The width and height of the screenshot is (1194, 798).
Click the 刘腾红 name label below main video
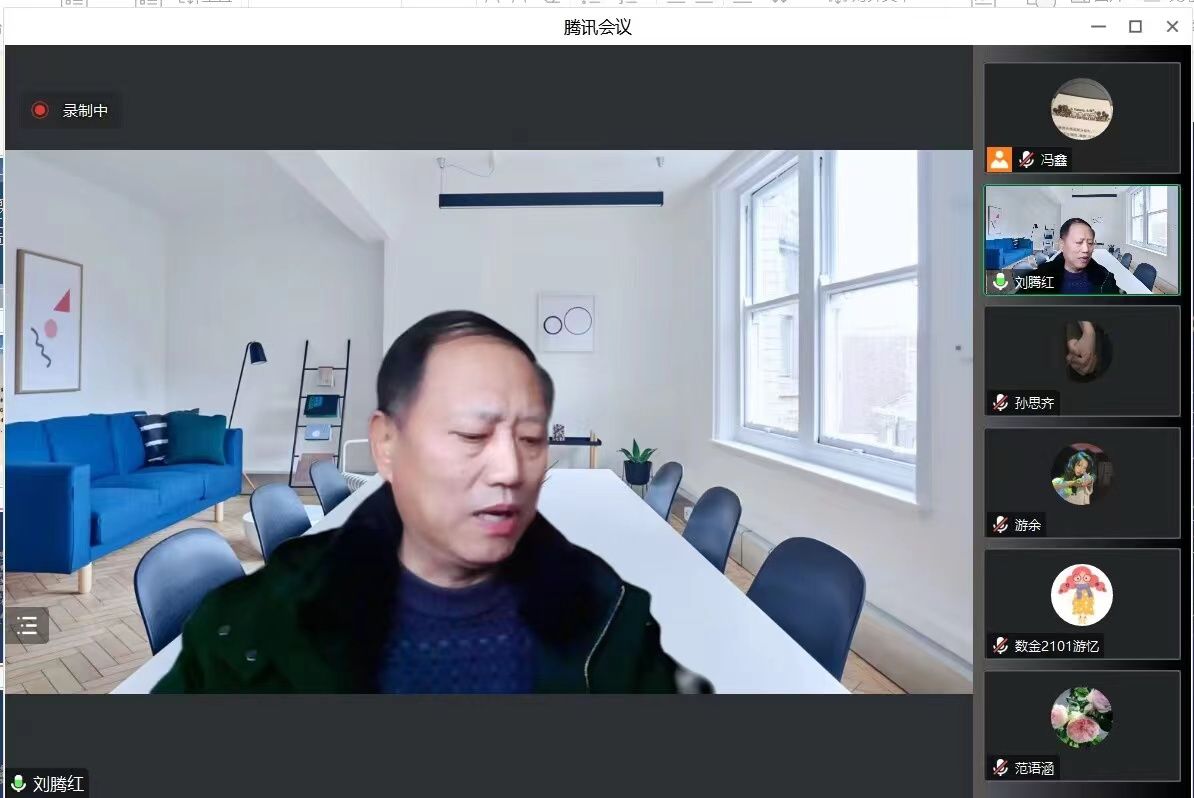58,783
